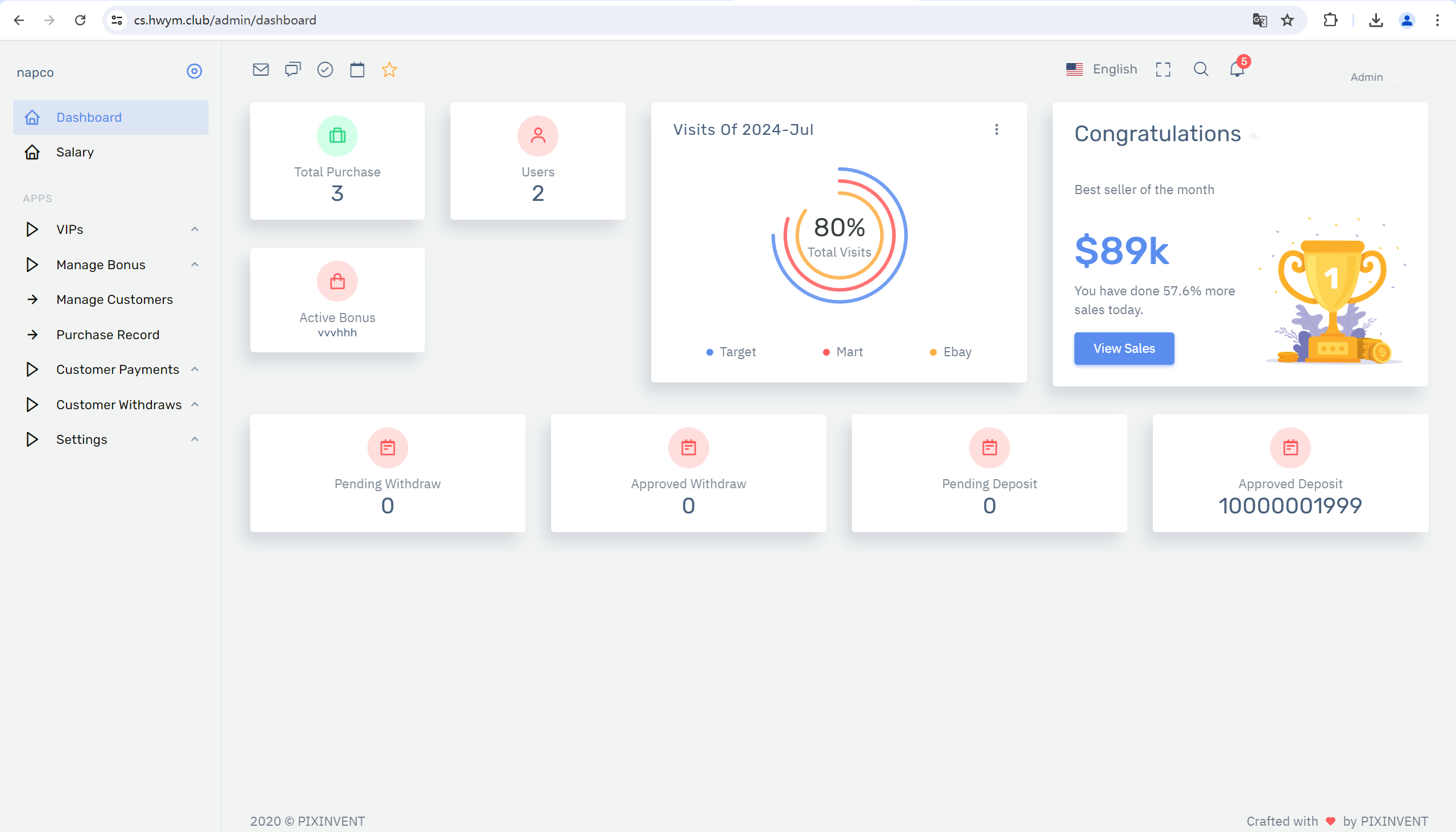Click the mail/inbox icon in toolbar
The width and height of the screenshot is (1456, 832).
(260, 69)
